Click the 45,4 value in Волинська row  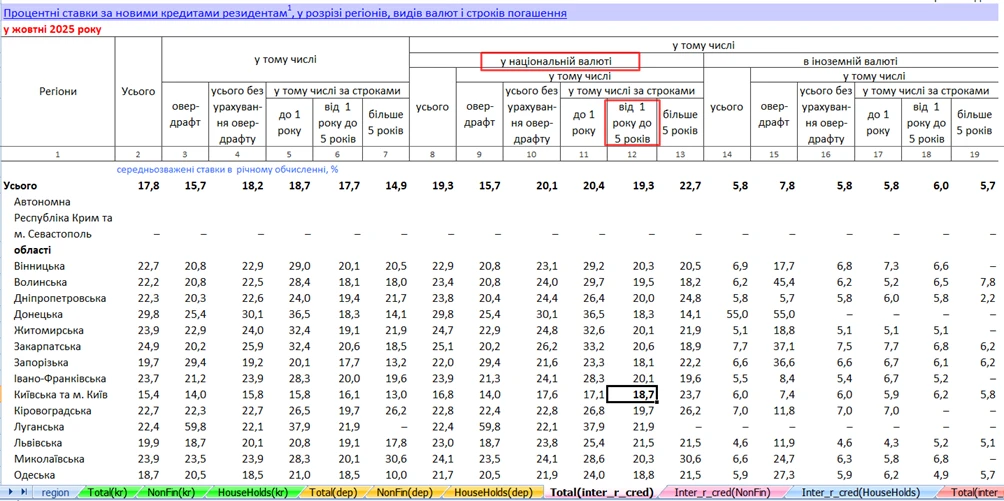tap(784, 282)
